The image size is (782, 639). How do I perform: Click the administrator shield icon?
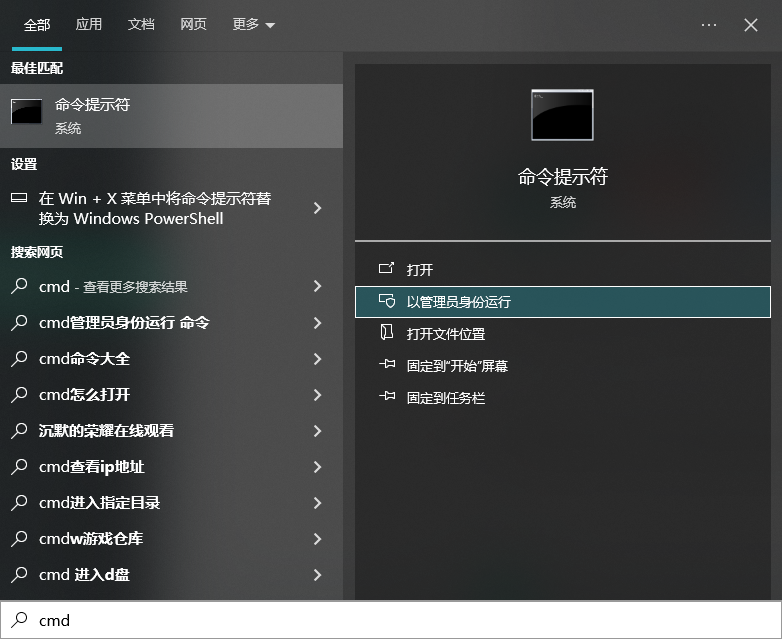[387, 302]
